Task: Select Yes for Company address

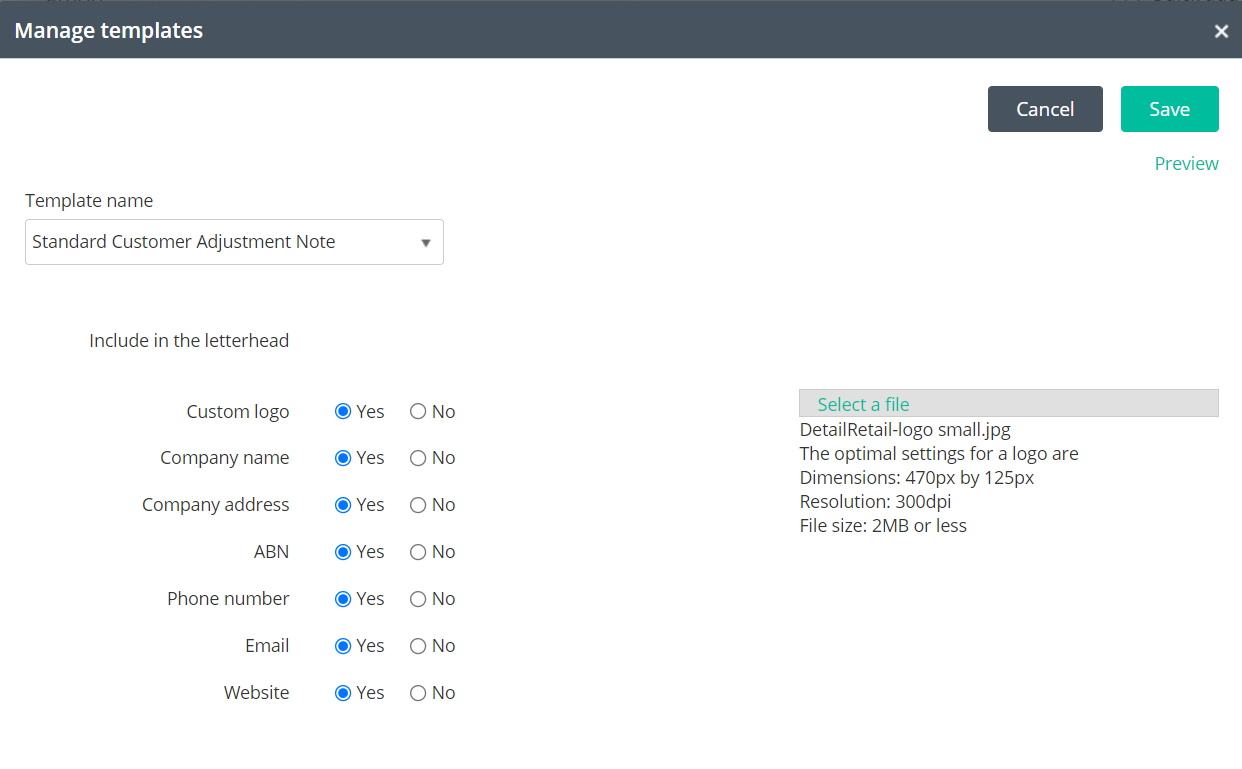Action: (x=343, y=505)
